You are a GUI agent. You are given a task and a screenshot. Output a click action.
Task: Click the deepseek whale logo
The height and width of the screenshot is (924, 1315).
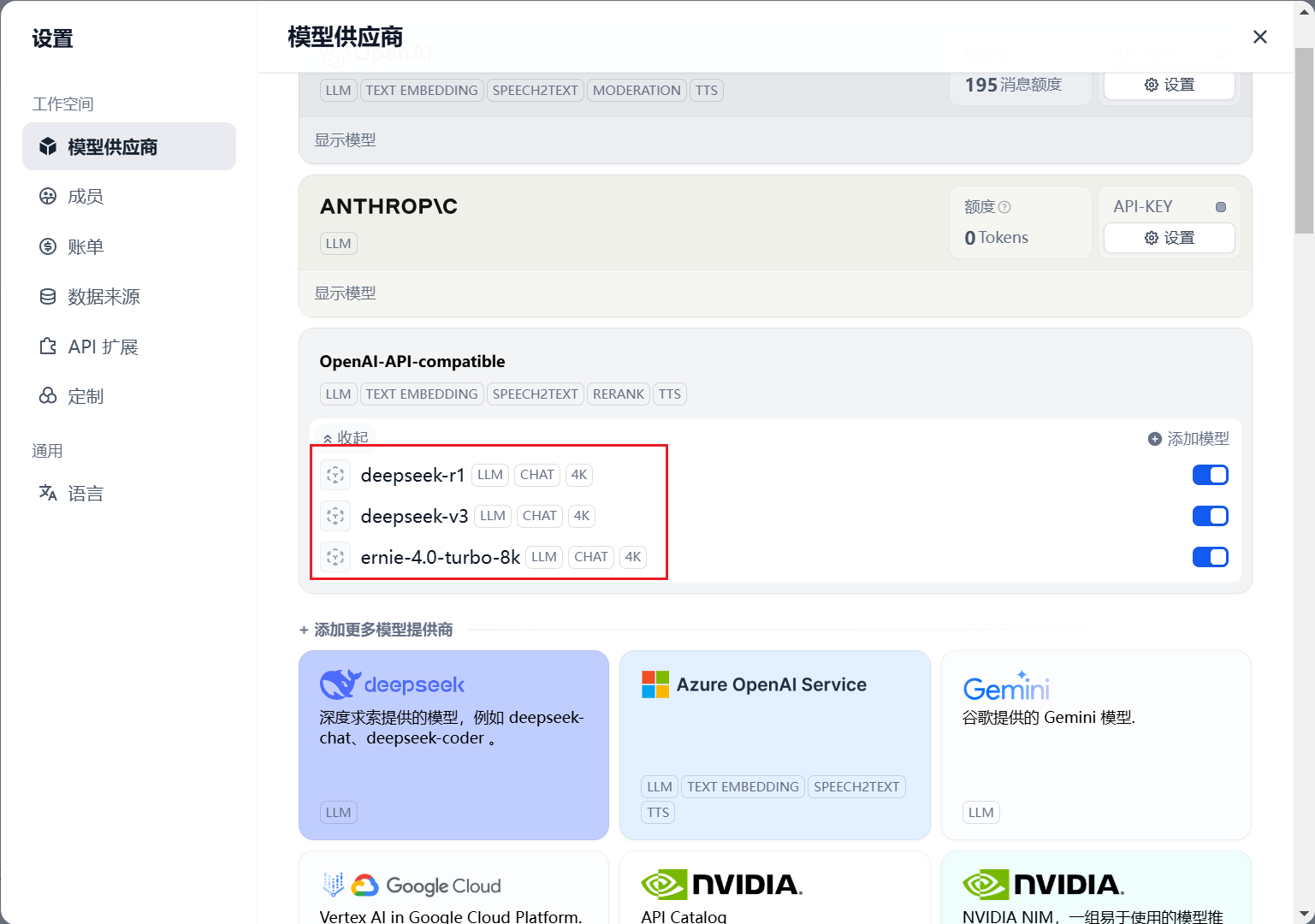(340, 684)
